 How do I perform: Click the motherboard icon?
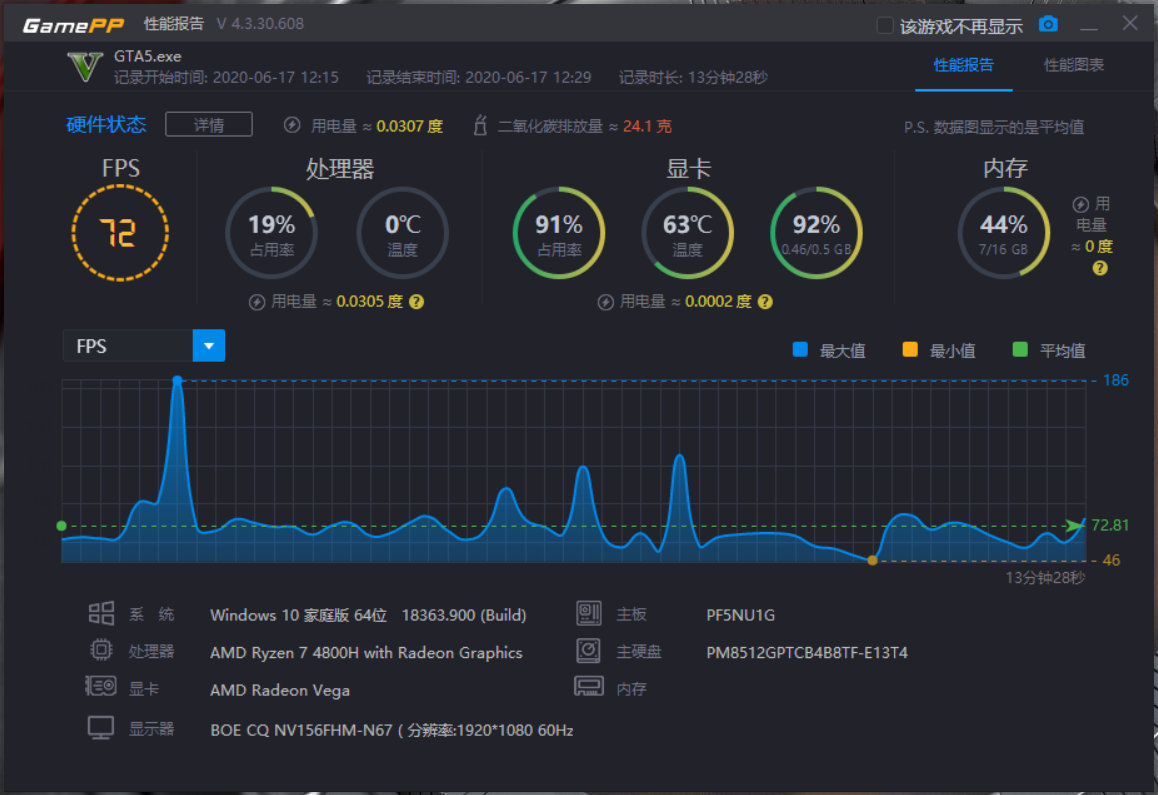tap(589, 613)
